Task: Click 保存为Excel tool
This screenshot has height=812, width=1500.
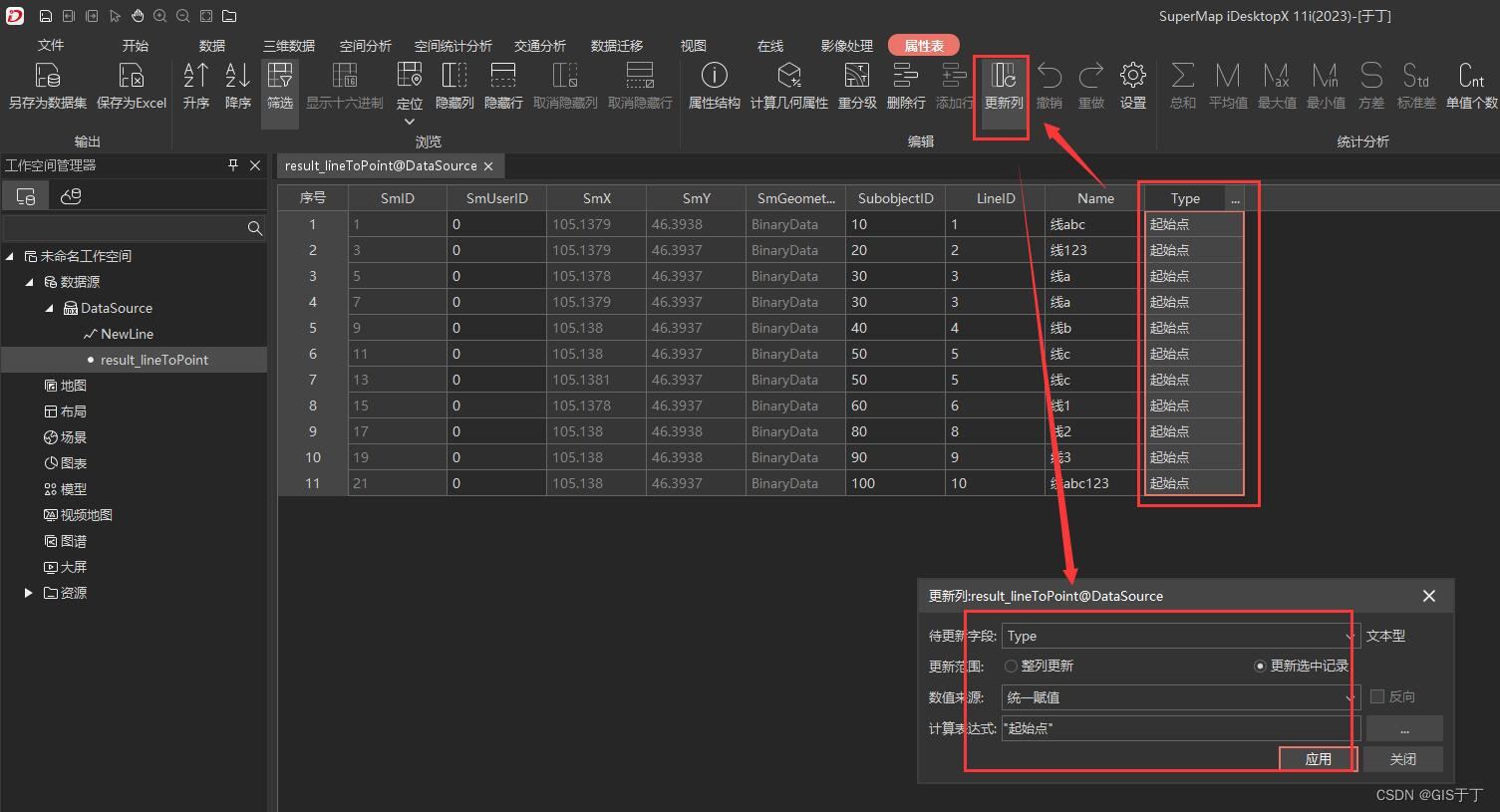Action: click(132, 86)
